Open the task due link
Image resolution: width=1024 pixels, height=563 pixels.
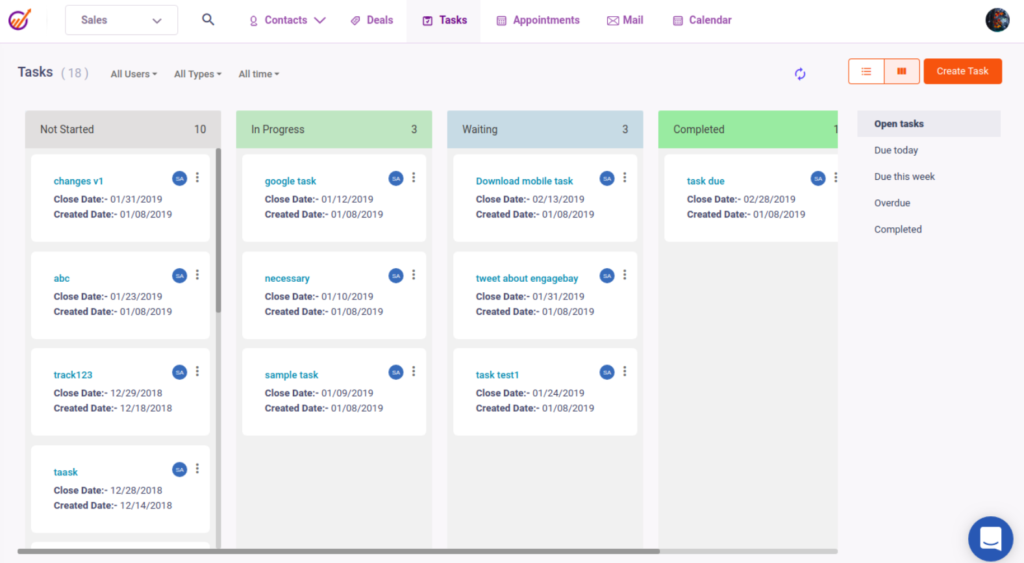point(705,181)
